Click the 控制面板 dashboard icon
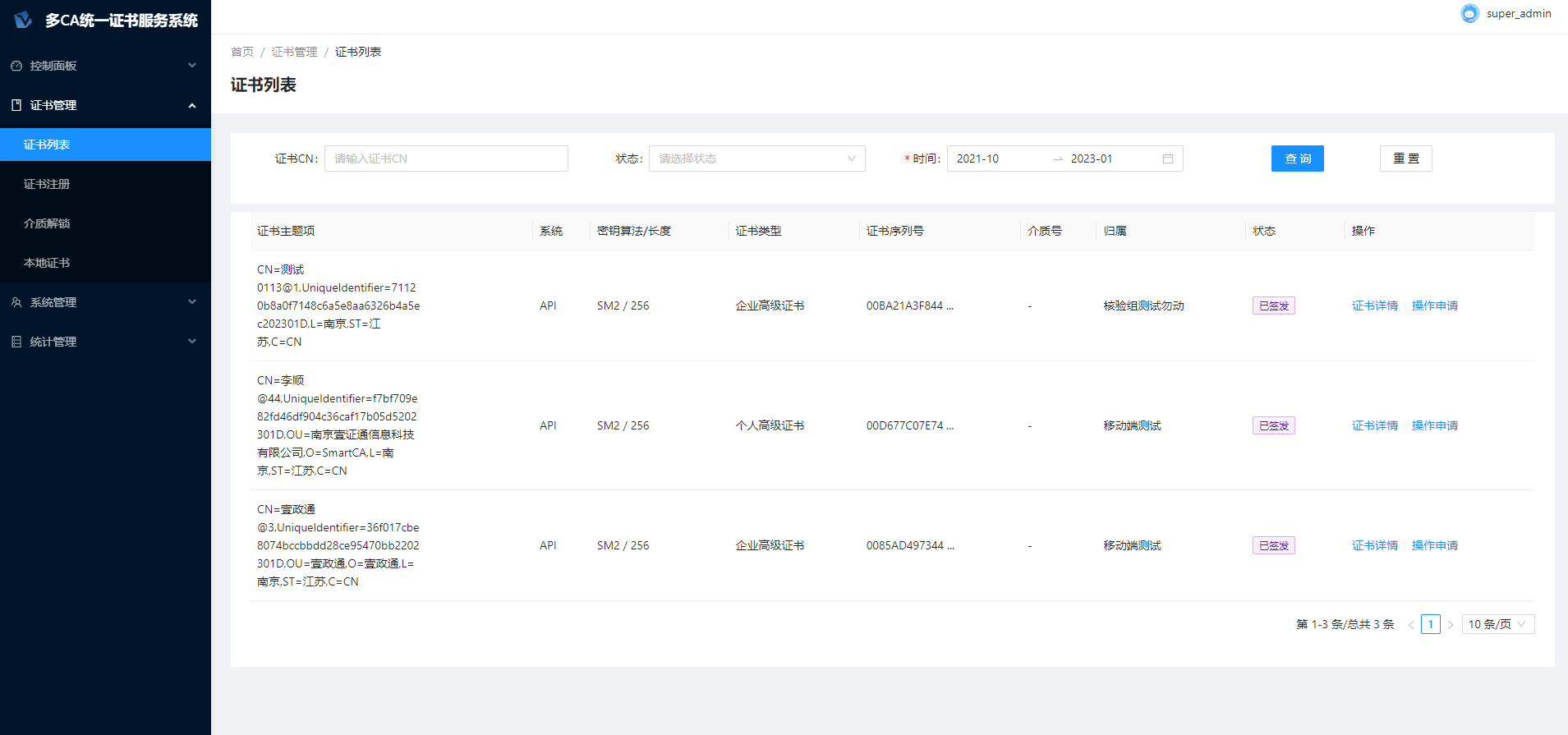This screenshot has height=735, width=1568. [16, 66]
